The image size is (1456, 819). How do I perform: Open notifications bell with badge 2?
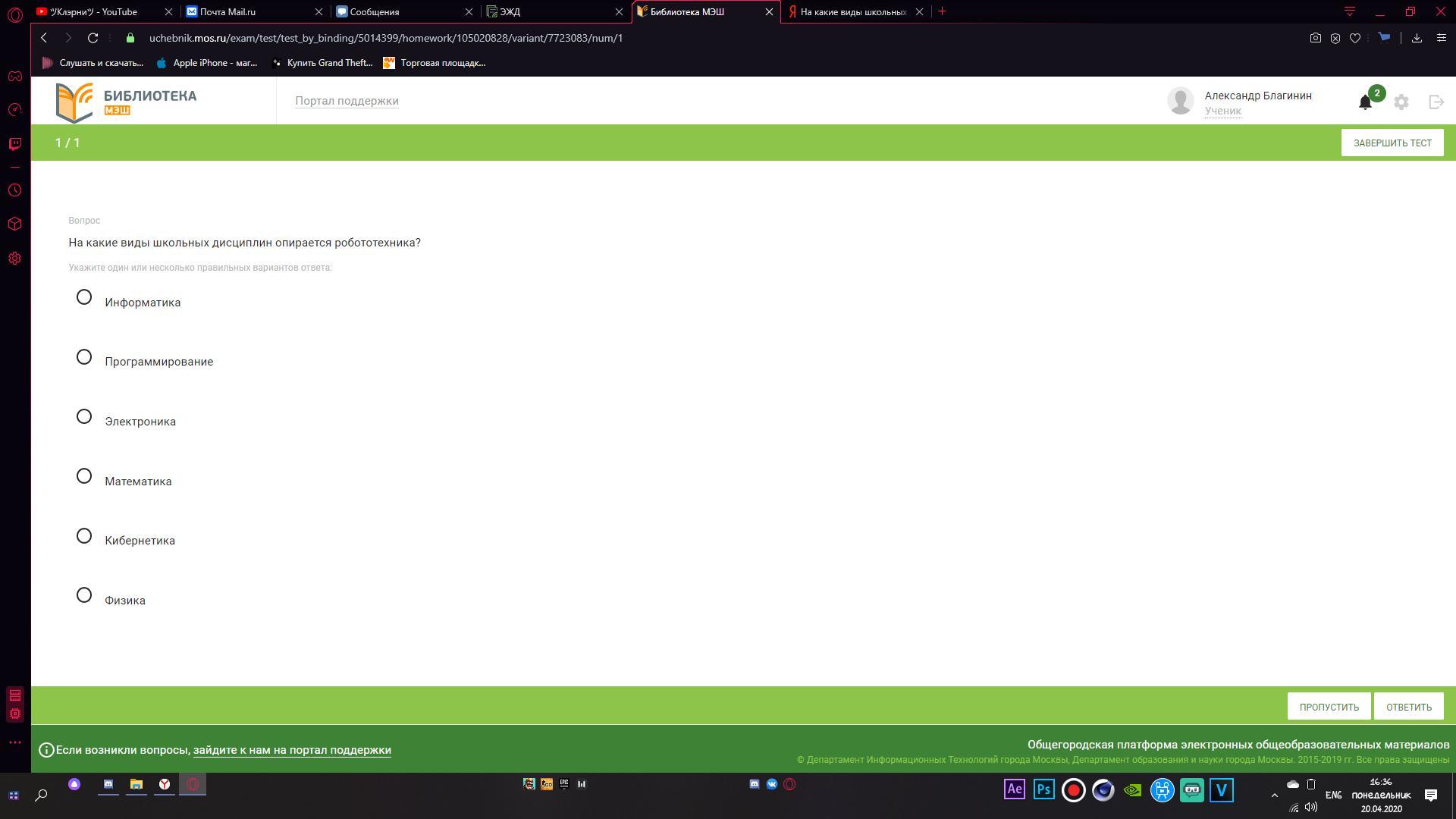pos(1366,102)
